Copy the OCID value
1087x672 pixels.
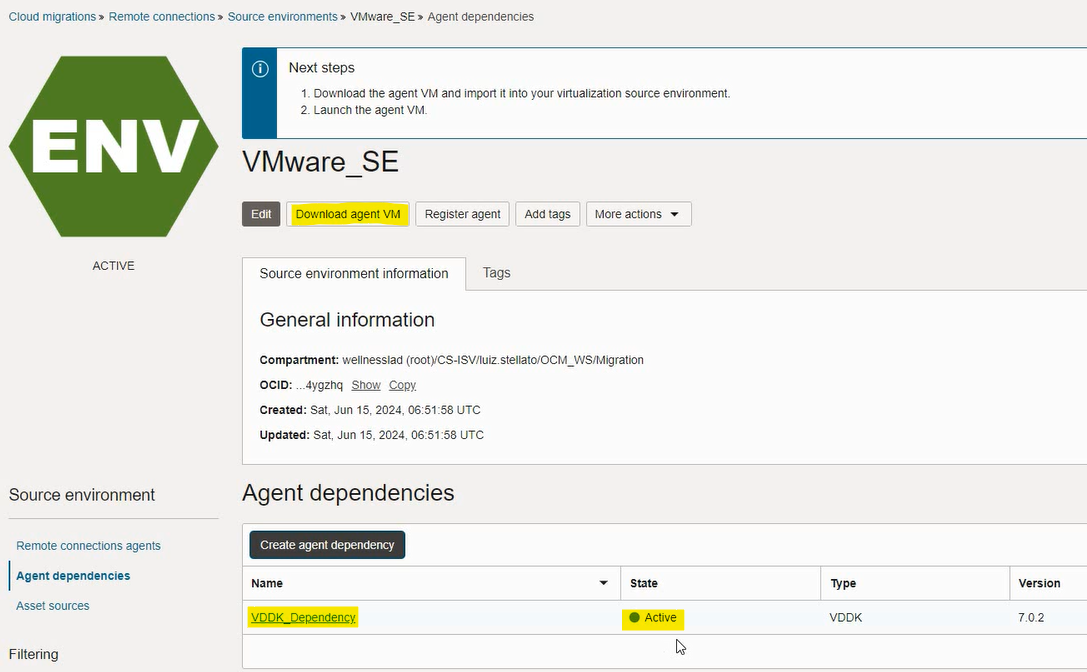click(x=402, y=385)
